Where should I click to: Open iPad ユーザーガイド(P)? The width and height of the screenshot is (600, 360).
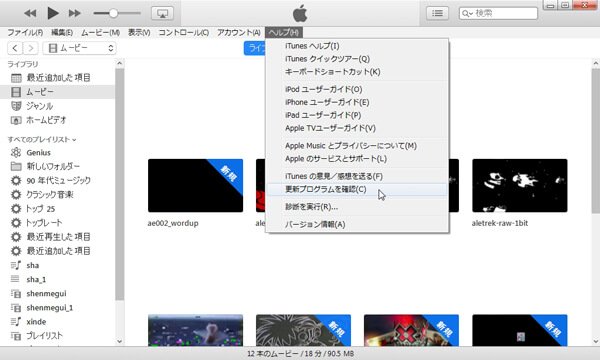pyautogui.click(x=357, y=115)
